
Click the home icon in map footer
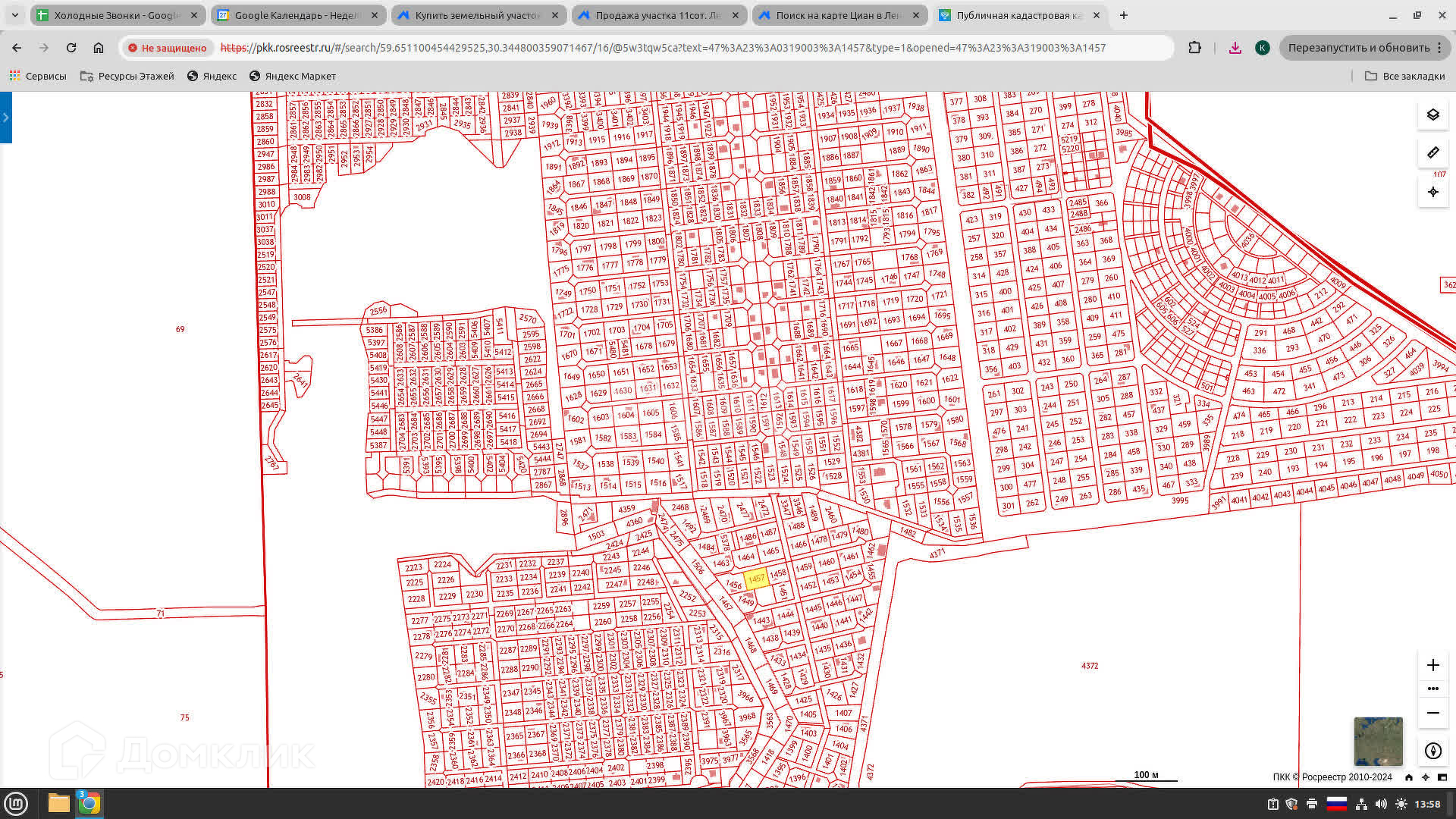point(1409,777)
